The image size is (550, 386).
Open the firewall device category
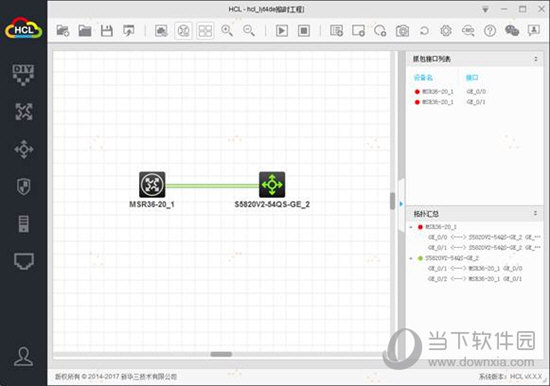[x=24, y=186]
